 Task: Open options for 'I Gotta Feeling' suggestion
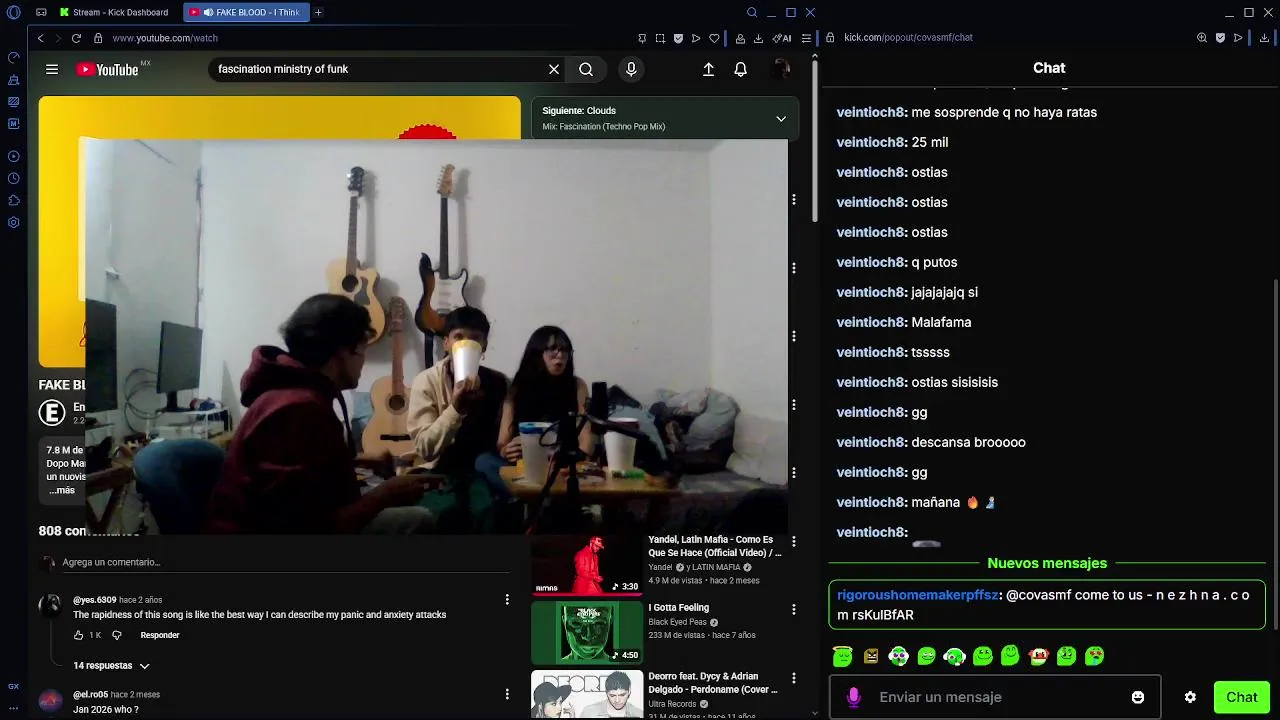[x=794, y=609]
